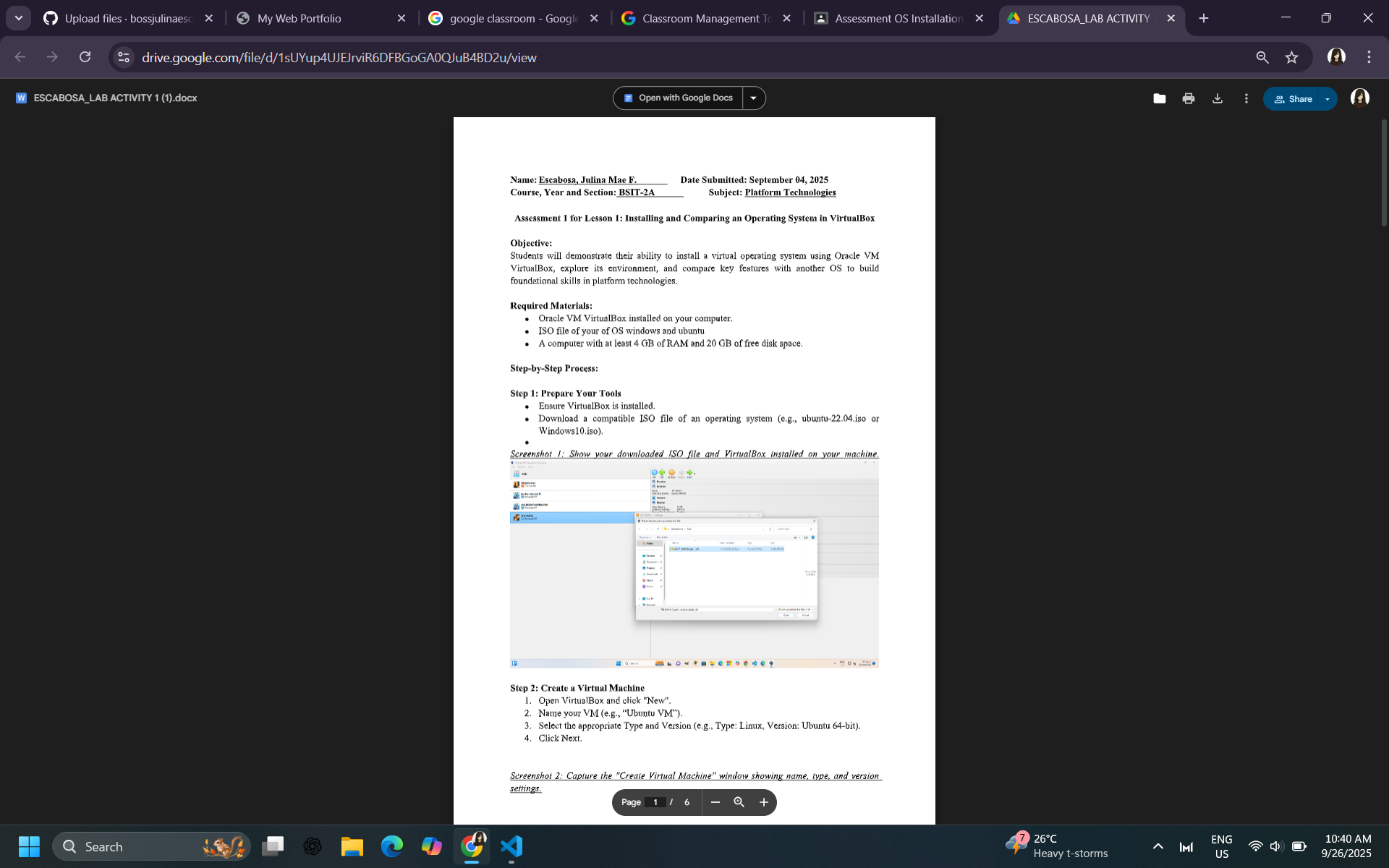
Task: Expand the Open with dropdown arrow
Action: [753, 98]
